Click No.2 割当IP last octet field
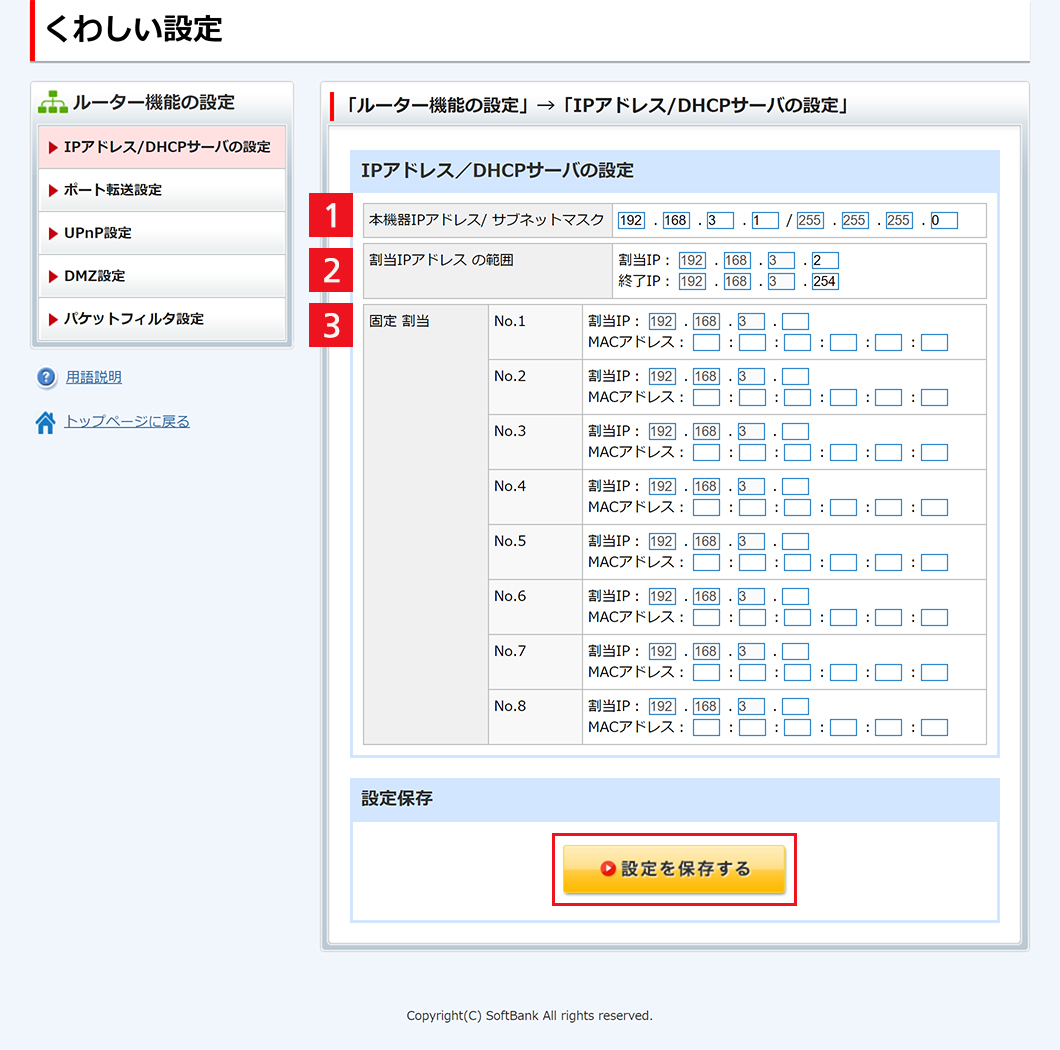Image resolution: width=1060 pixels, height=1050 pixels. click(795, 377)
